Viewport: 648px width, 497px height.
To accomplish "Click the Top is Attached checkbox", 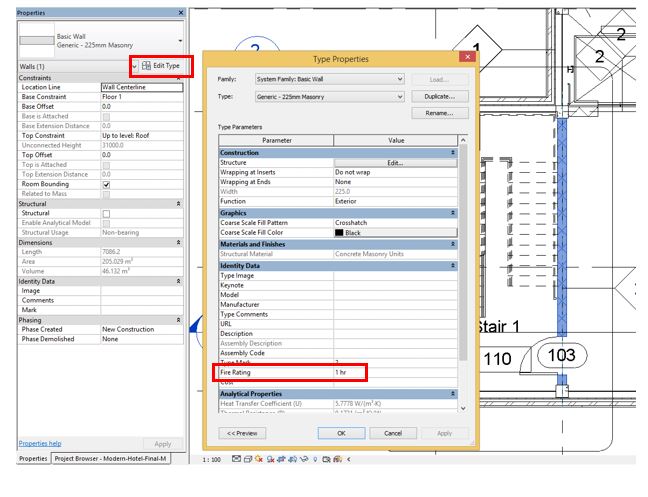I will click(x=106, y=165).
